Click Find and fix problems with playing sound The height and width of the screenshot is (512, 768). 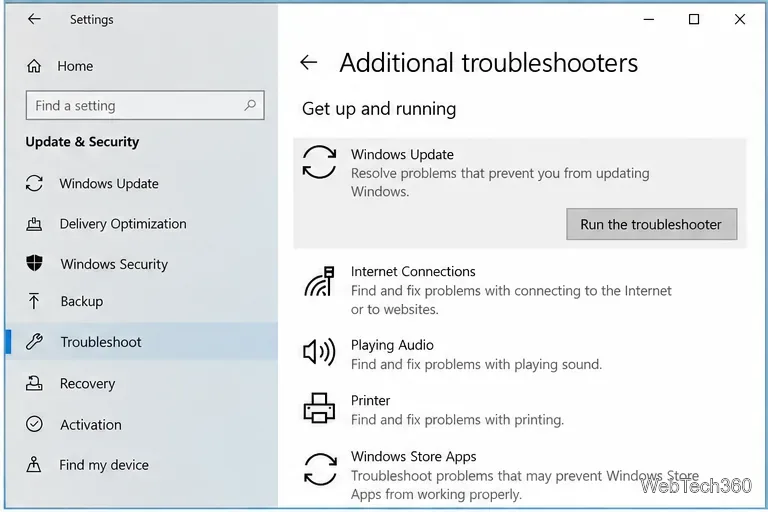click(x=476, y=365)
